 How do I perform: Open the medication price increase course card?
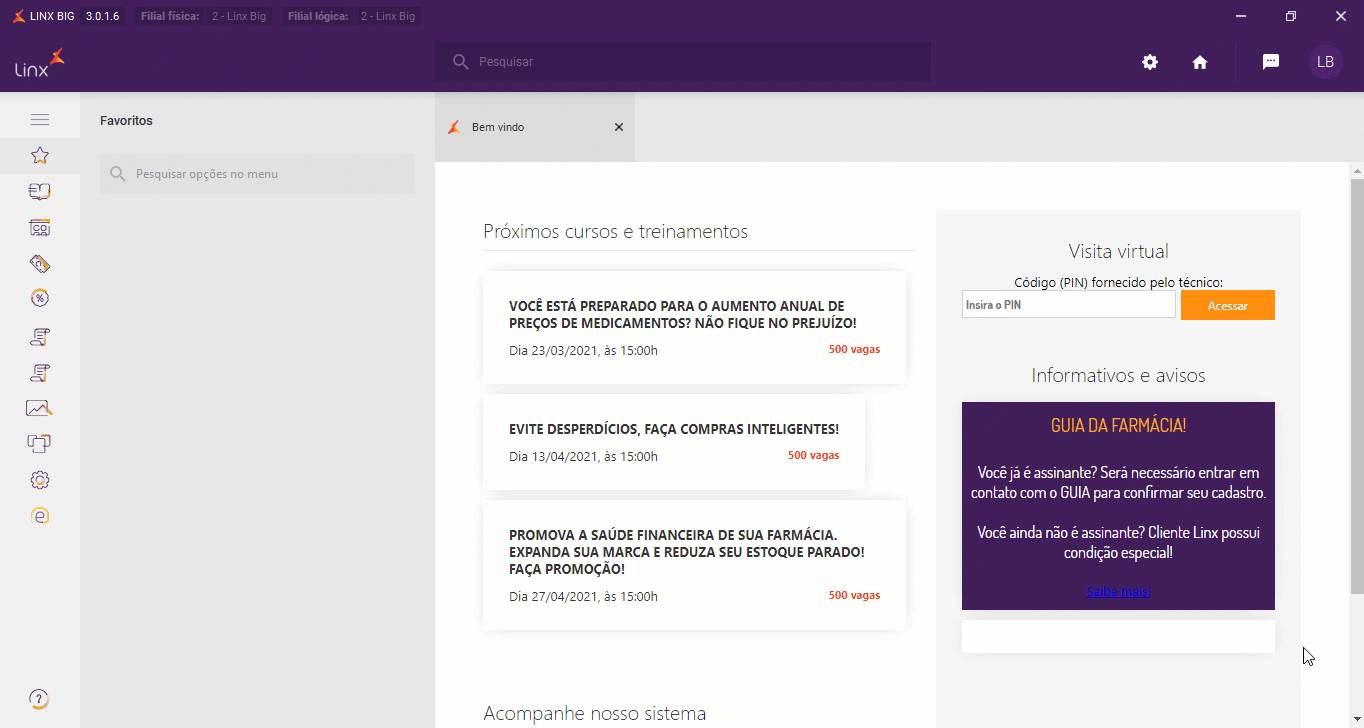pos(694,327)
